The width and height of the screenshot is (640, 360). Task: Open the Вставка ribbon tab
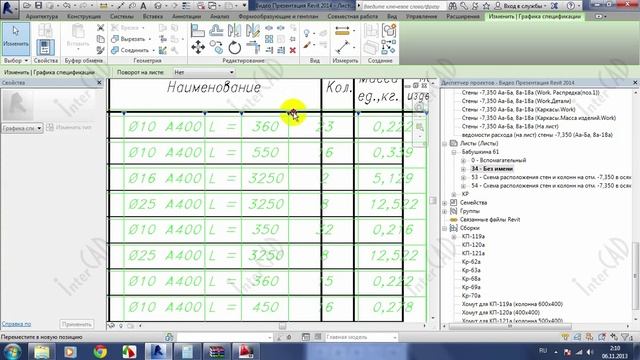pyautogui.click(x=153, y=17)
